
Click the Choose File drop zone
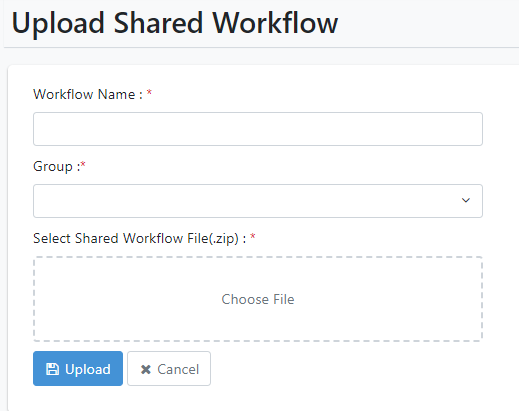[258, 299]
